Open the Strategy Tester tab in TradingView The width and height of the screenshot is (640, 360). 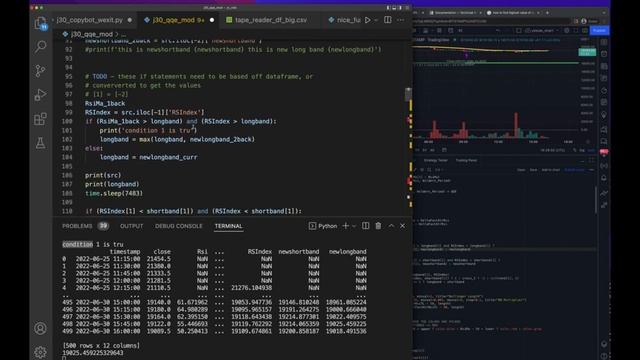point(436,160)
